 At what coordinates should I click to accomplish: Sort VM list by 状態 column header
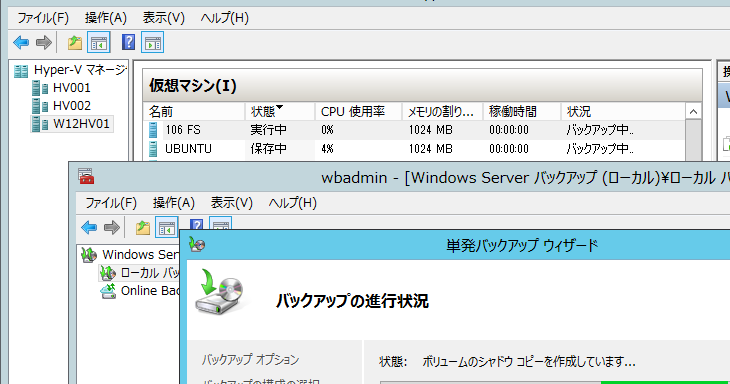point(280,112)
